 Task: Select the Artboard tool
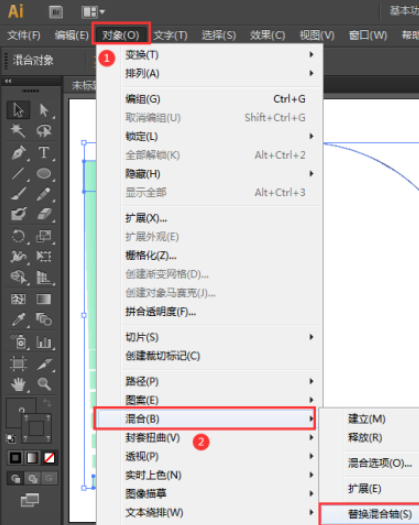pos(18,364)
